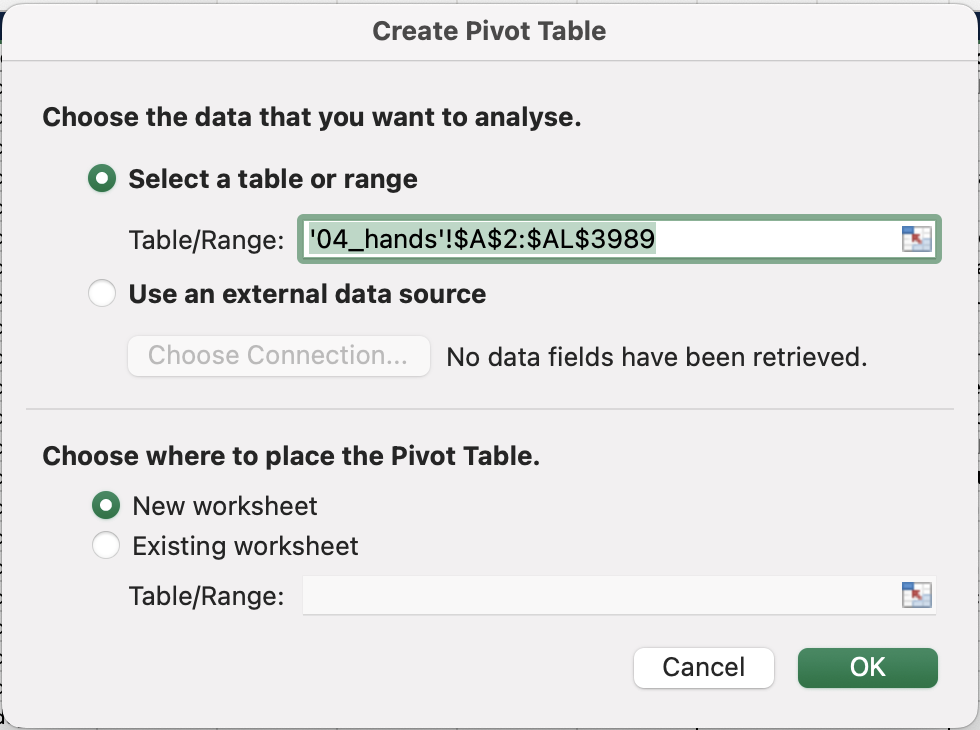Click the 'New worksheet' label text
The width and height of the screenshot is (980, 730).
click(x=225, y=506)
